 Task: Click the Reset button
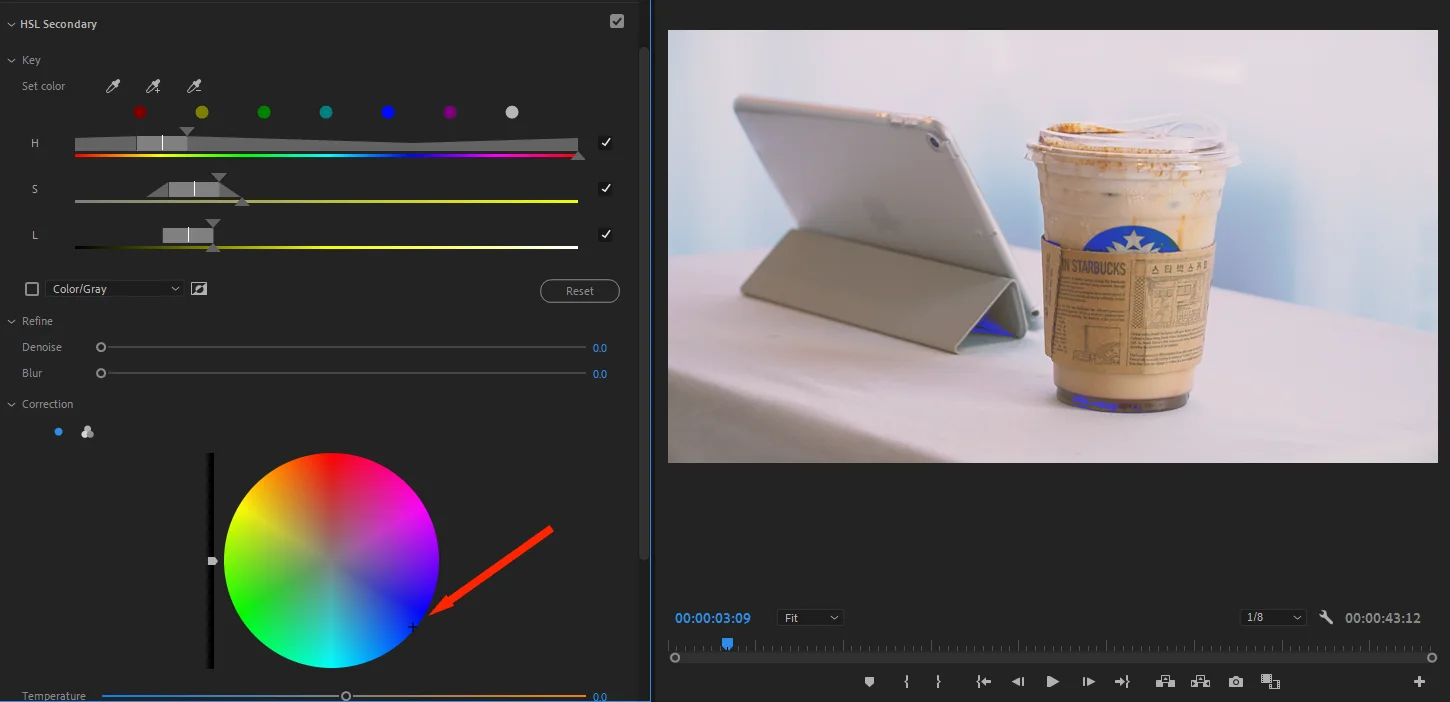580,291
